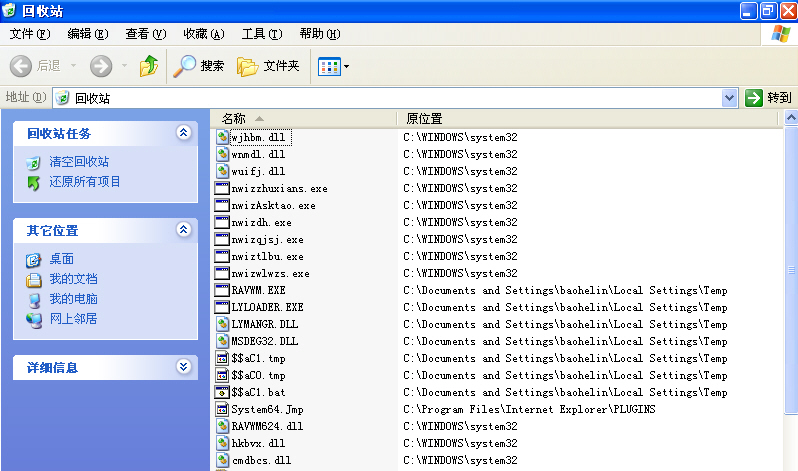The height and width of the screenshot is (471, 798).
Task: Click the restore all items icon
Action: tap(34, 183)
